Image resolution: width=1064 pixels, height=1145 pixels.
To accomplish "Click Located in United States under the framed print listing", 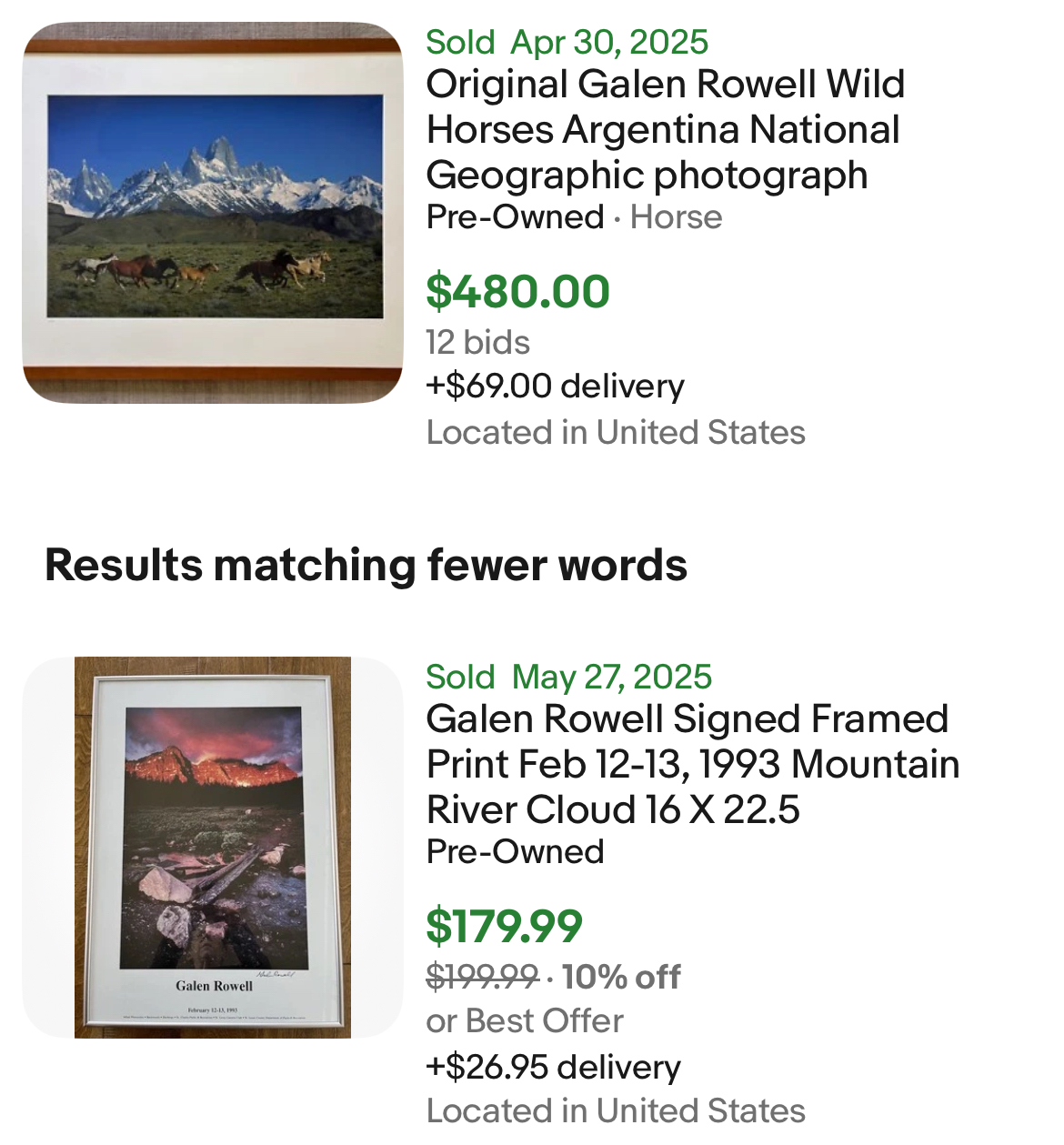I will [616, 1111].
